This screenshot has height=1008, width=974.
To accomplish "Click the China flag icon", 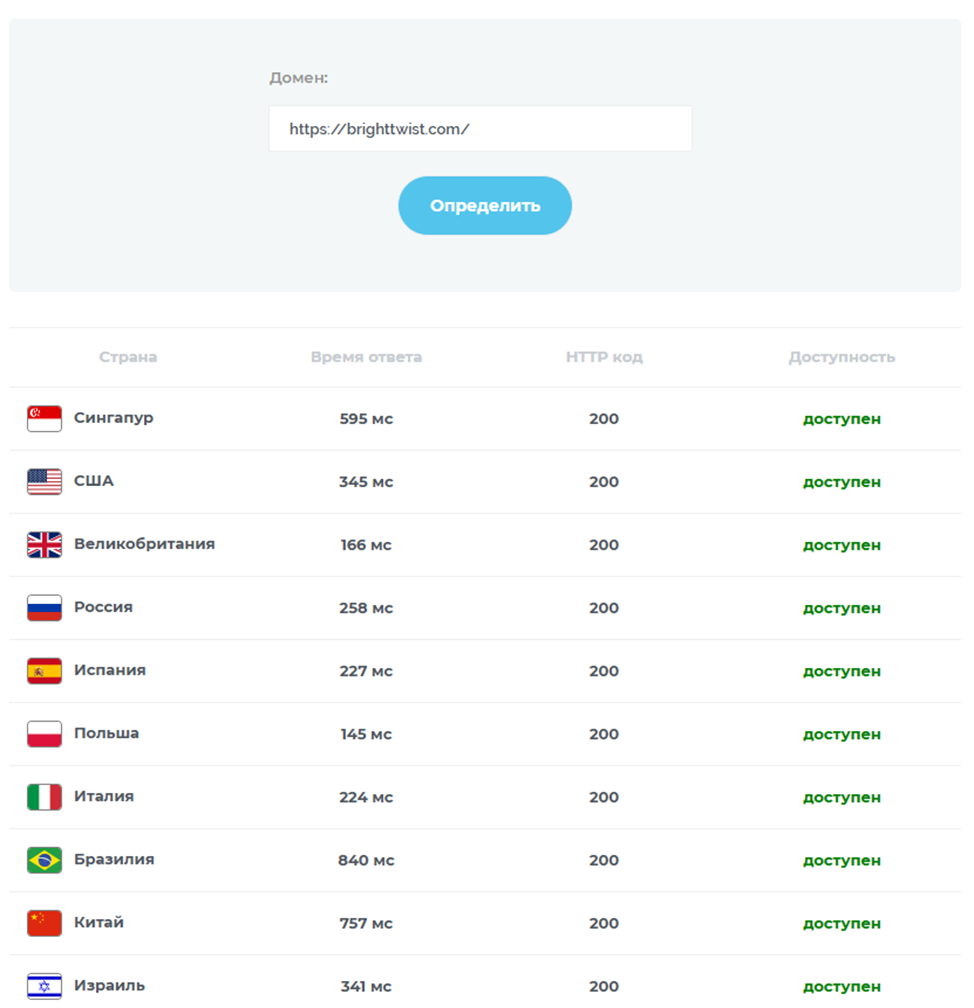I will click(x=44, y=923).
